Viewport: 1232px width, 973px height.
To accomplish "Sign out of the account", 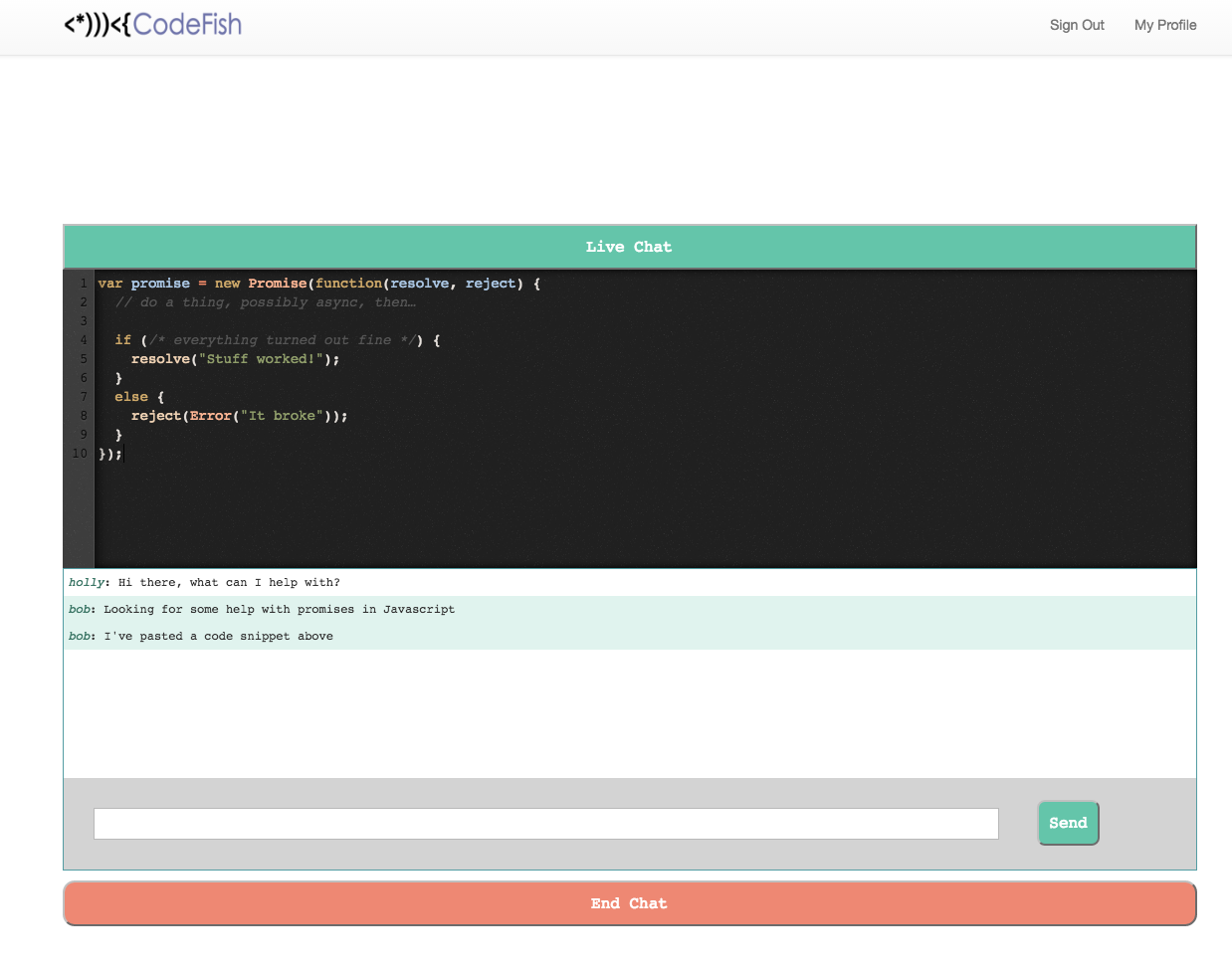I will (x=1077, y=25).
